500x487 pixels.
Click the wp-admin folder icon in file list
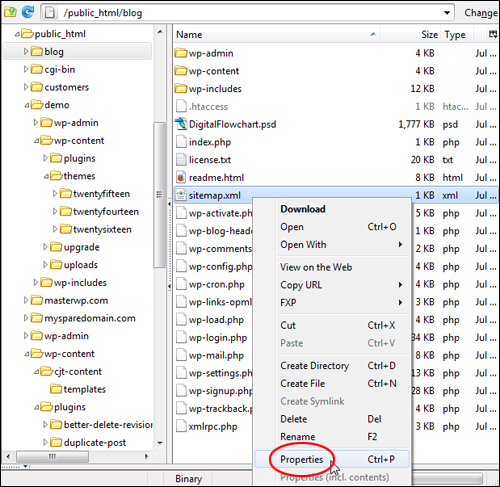pos(181,53)
